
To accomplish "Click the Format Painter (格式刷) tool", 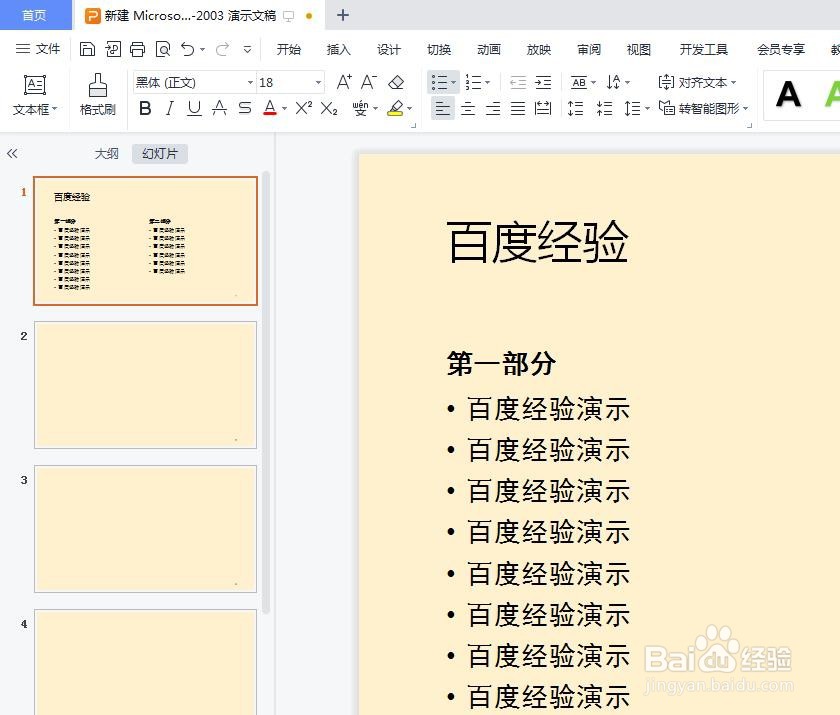I will [x=98, y=95].
